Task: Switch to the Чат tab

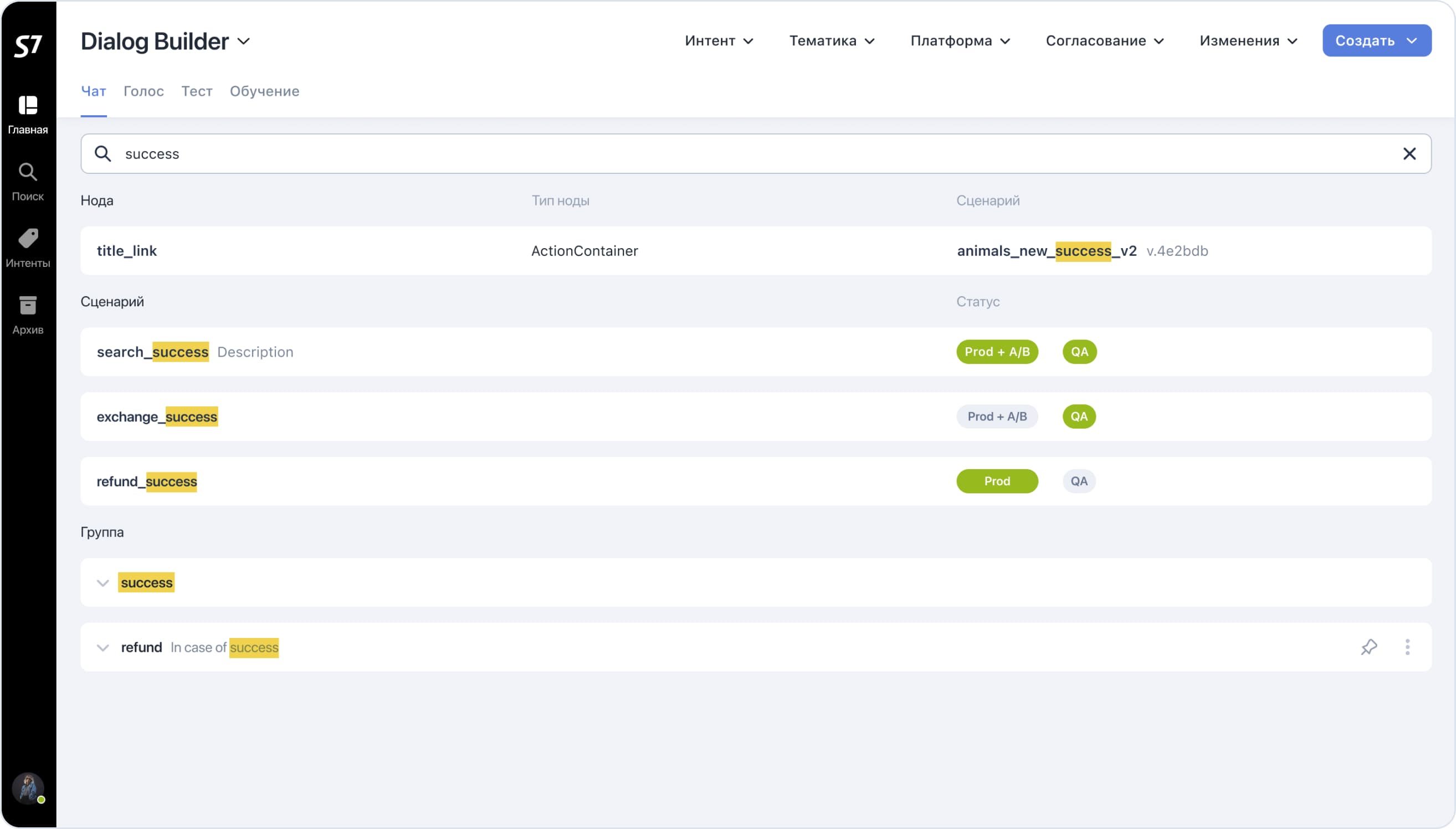Action: click(94, 91)
